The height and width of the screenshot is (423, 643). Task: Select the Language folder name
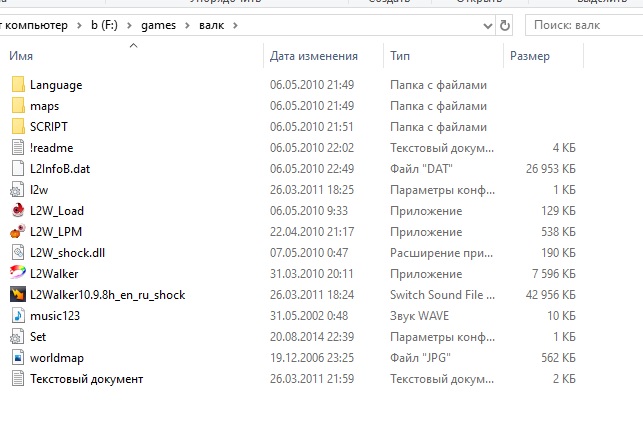coord(56,85)
